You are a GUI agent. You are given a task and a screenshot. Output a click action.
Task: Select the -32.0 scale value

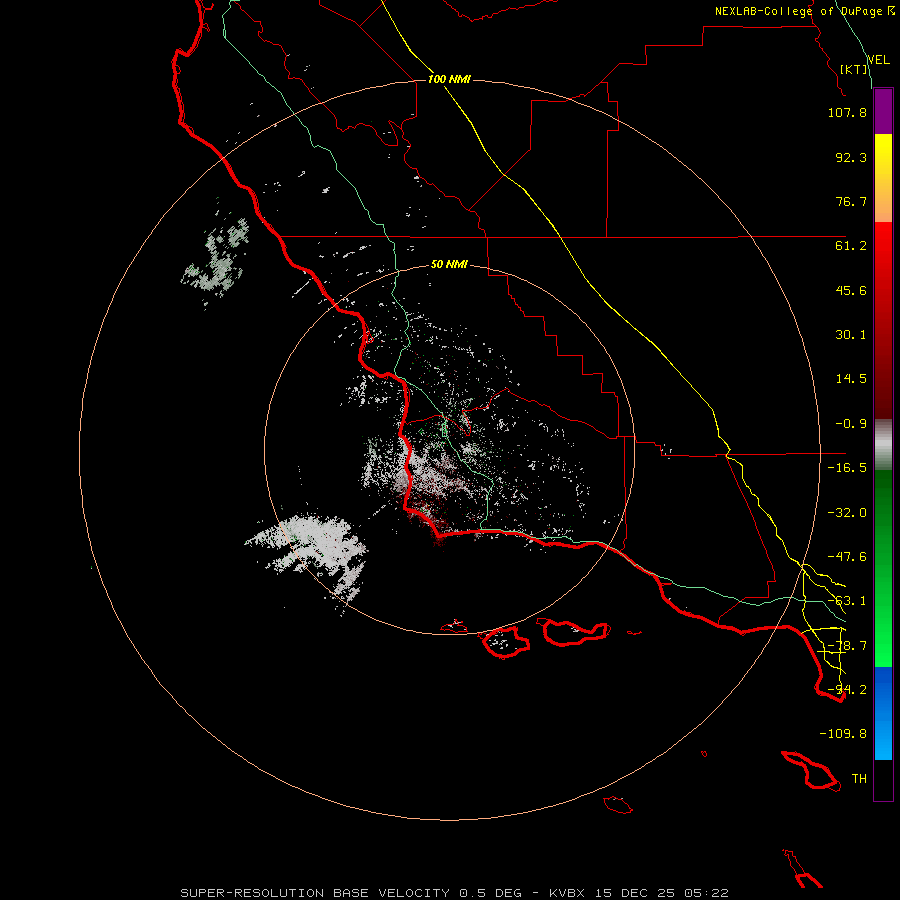tap(847, 513)
